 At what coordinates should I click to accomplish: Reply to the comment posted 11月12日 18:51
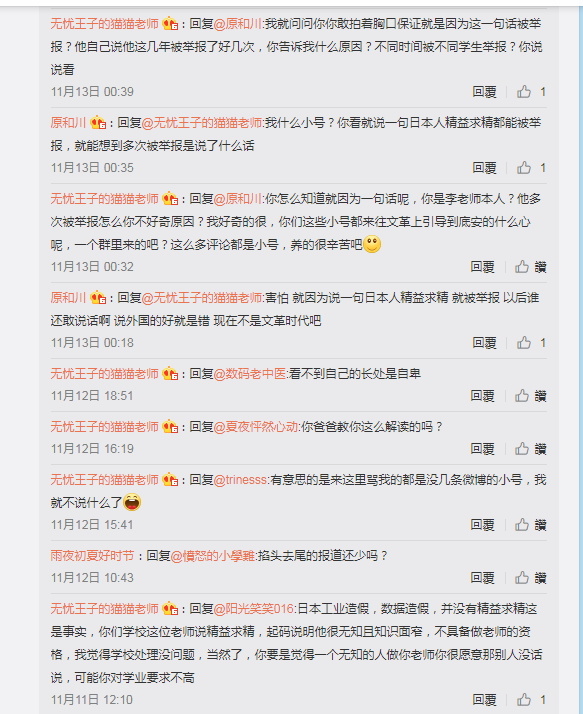pyautogui.click(x=482, y=396)
